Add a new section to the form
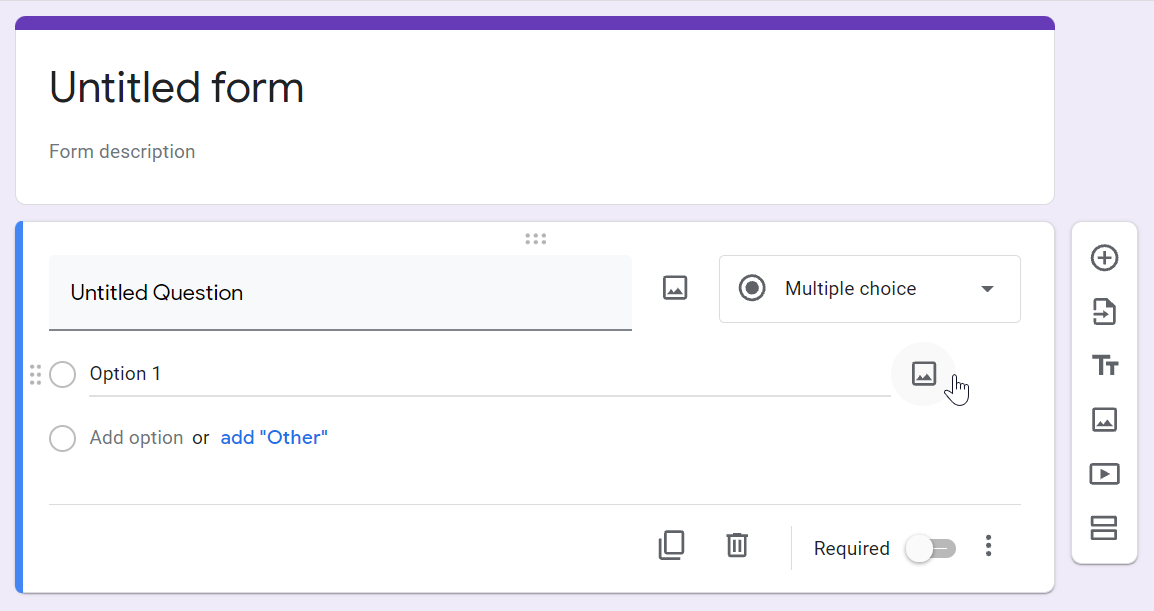This screenshot has width=1154, height=611. click(1104, 529)
